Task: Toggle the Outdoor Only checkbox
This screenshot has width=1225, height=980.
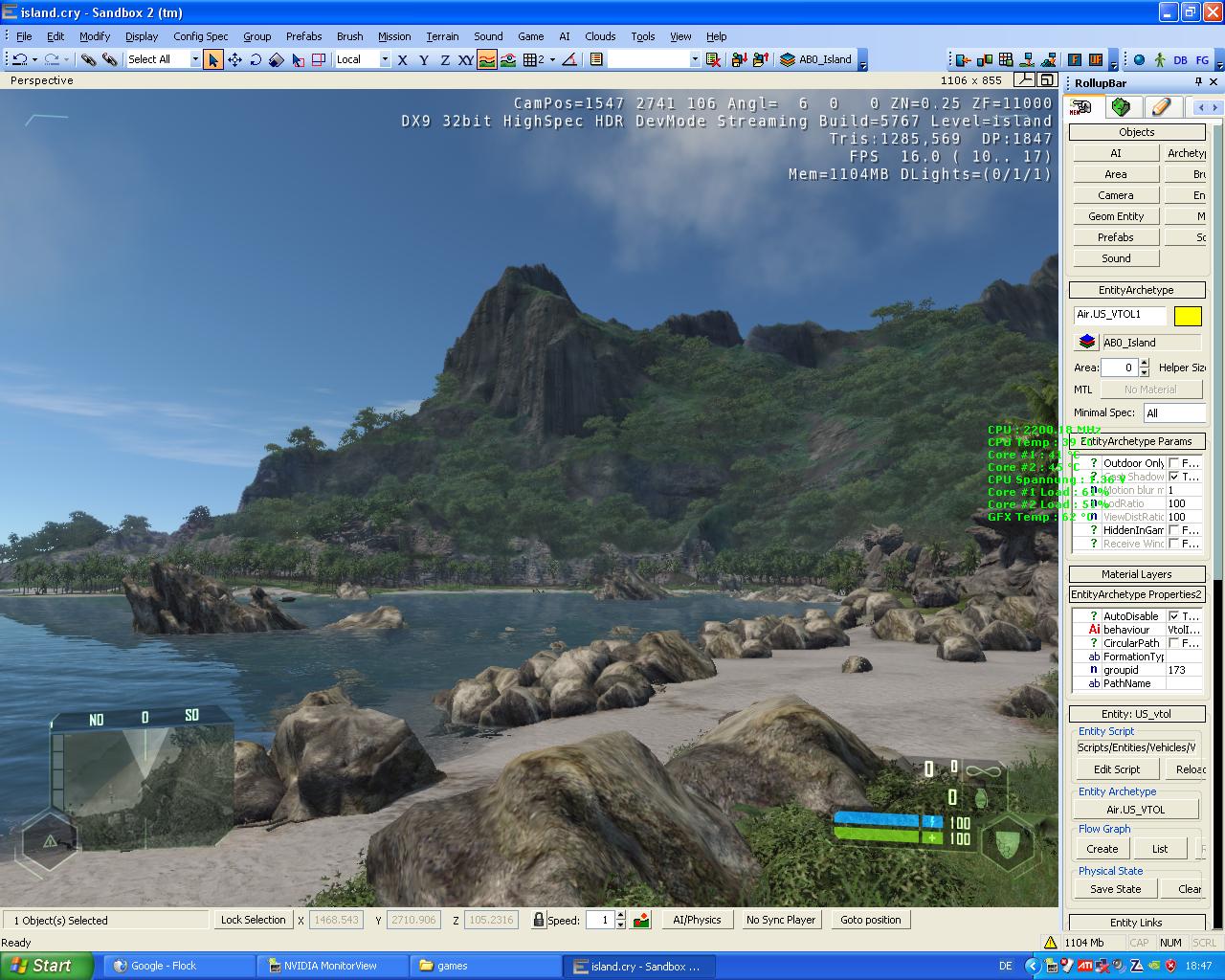Action: (x=1173, y=463)
